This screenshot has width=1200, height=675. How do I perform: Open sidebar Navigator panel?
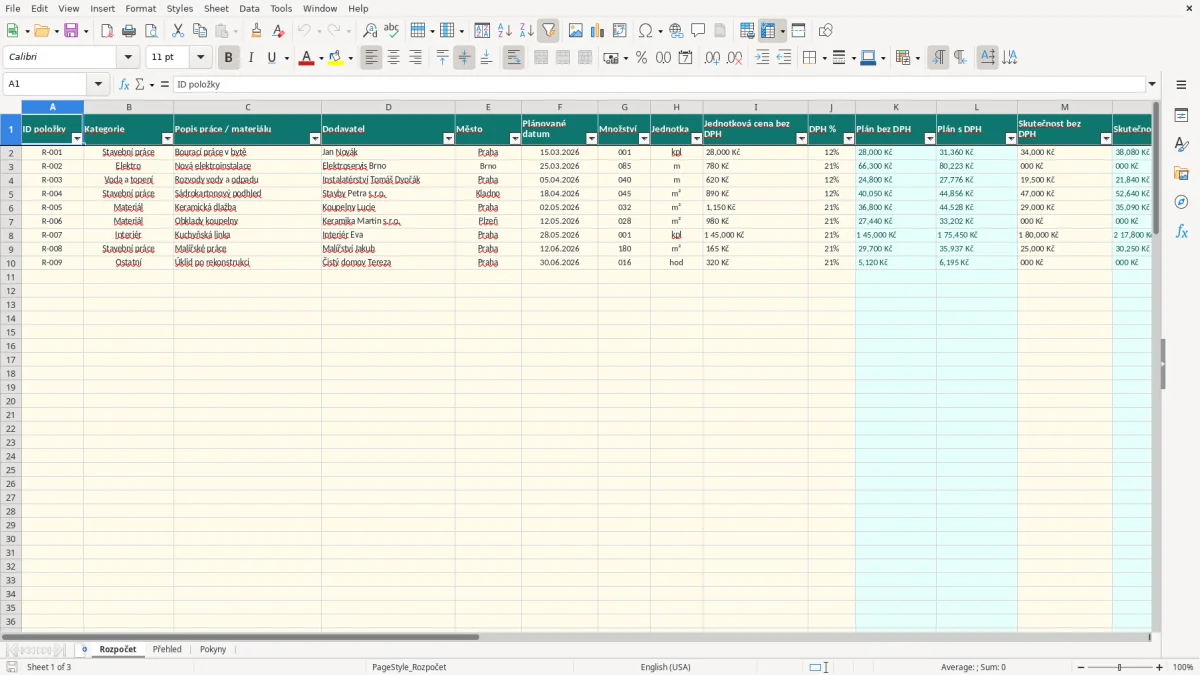1181,202
